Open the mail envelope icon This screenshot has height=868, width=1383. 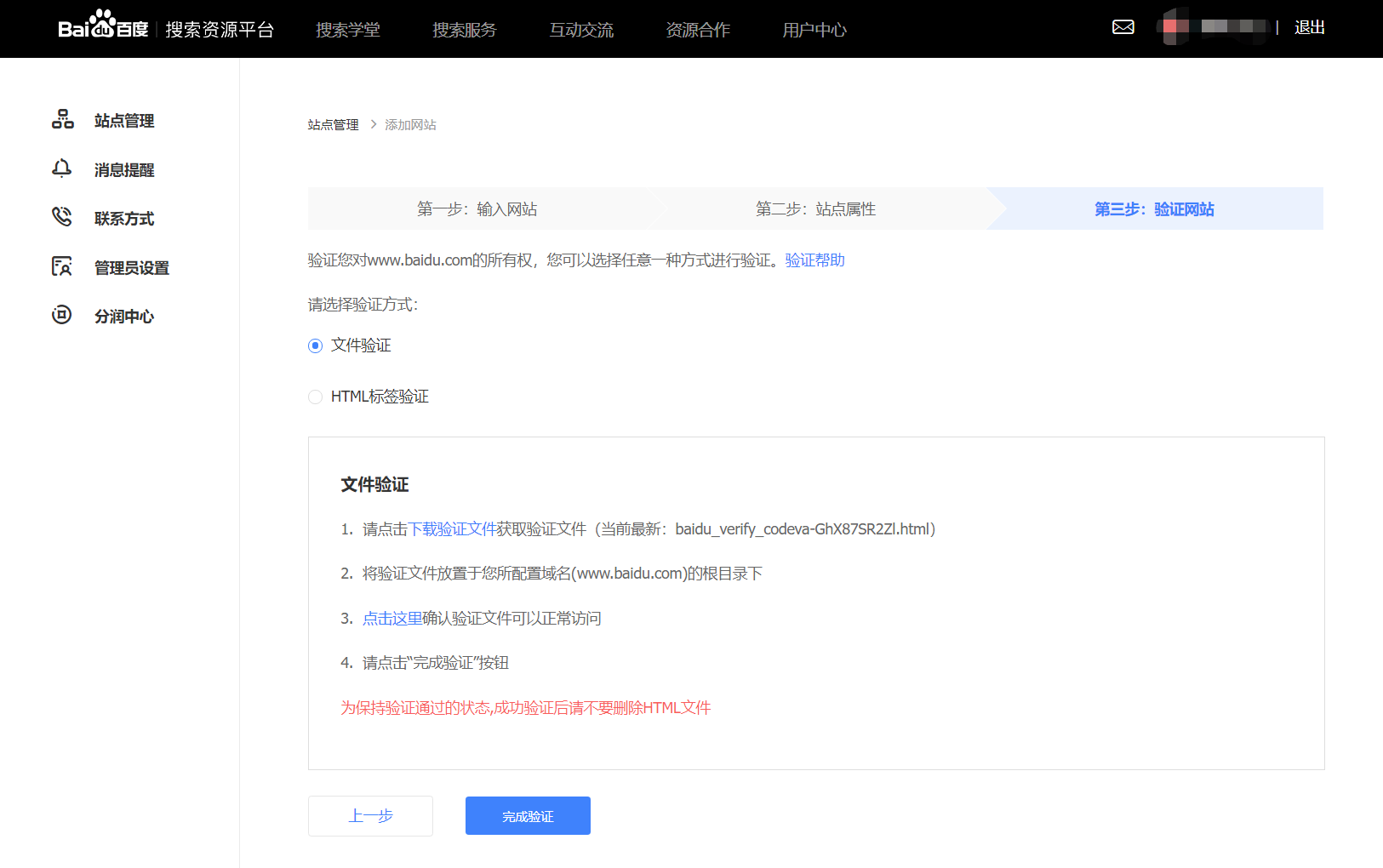pyautogui.click(x=1123, y=27)
